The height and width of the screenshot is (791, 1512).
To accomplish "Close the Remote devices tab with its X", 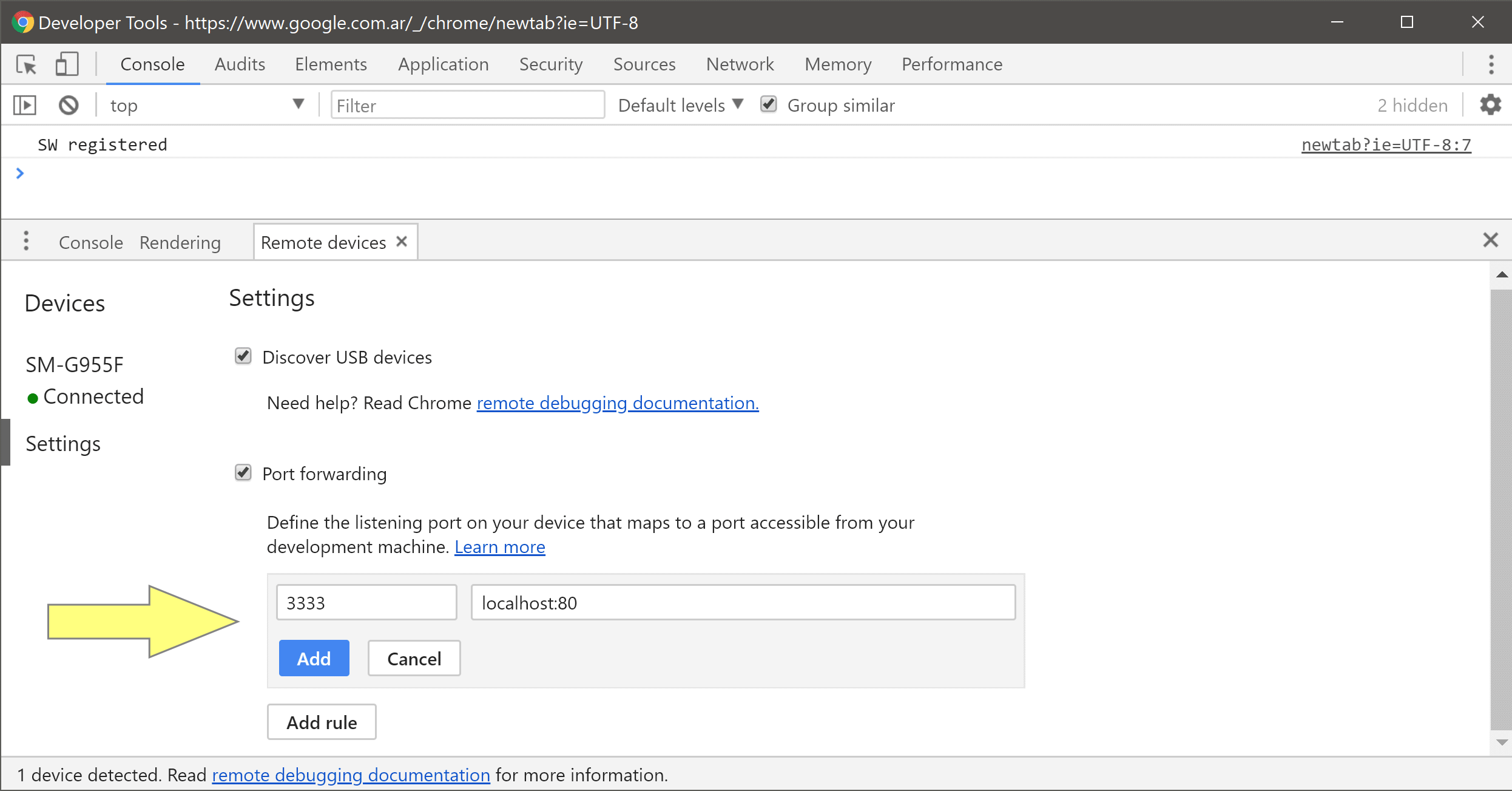I will (x=402, y=242).
